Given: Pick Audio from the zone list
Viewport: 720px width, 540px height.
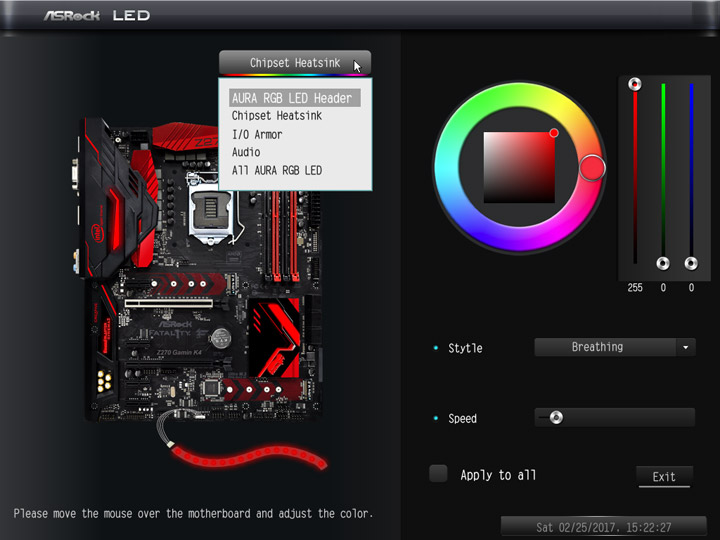Looking at the screenshot, I should 246,152.
